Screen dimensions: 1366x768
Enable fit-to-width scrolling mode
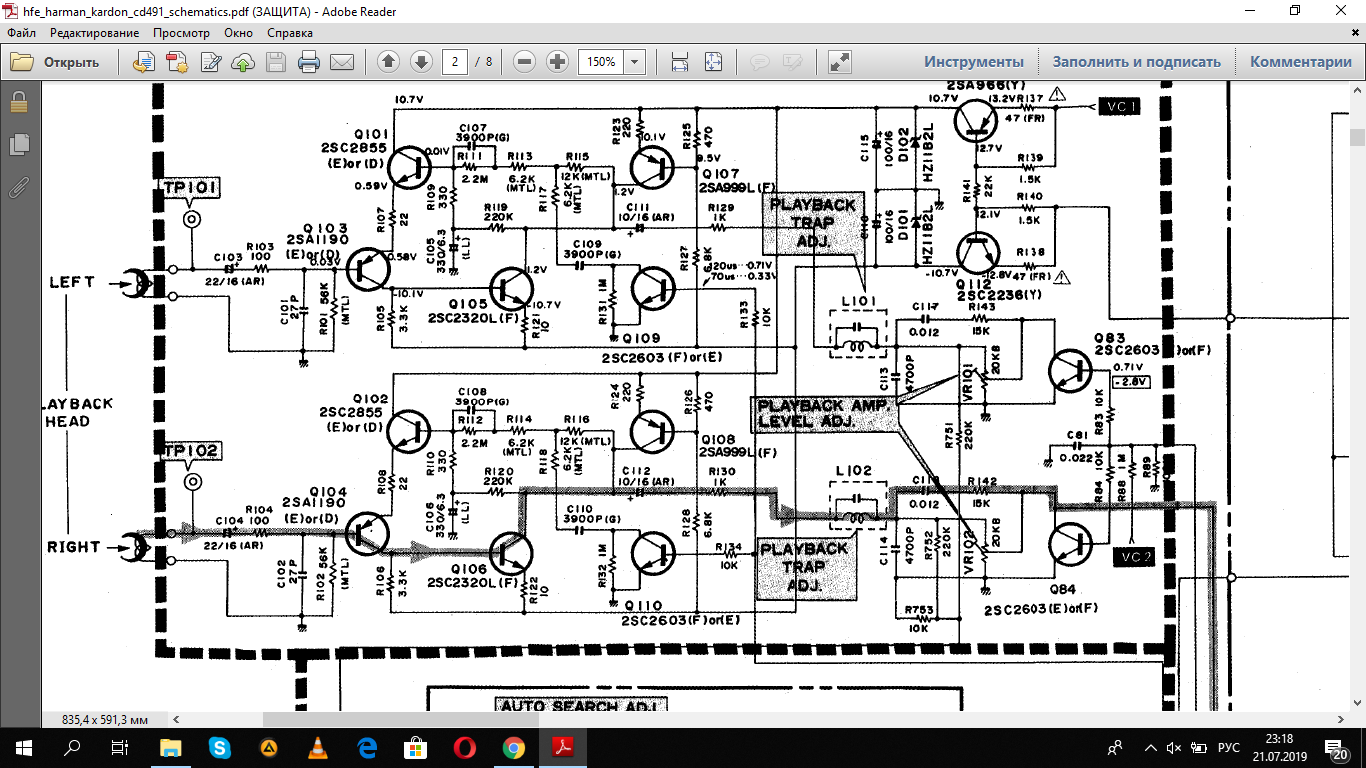pyautogui.click(x=680, y=62)
